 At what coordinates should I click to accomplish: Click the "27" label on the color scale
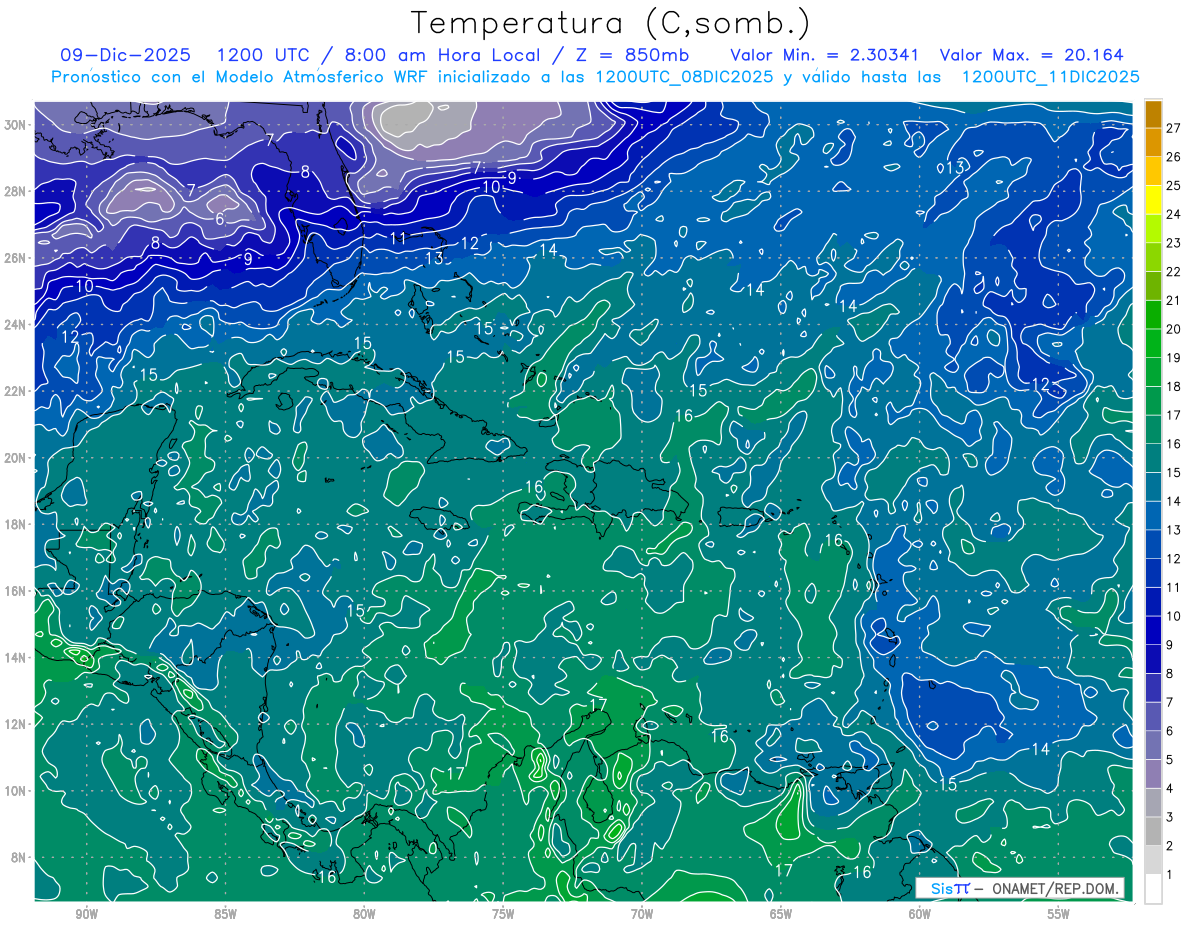(1173, 127)
